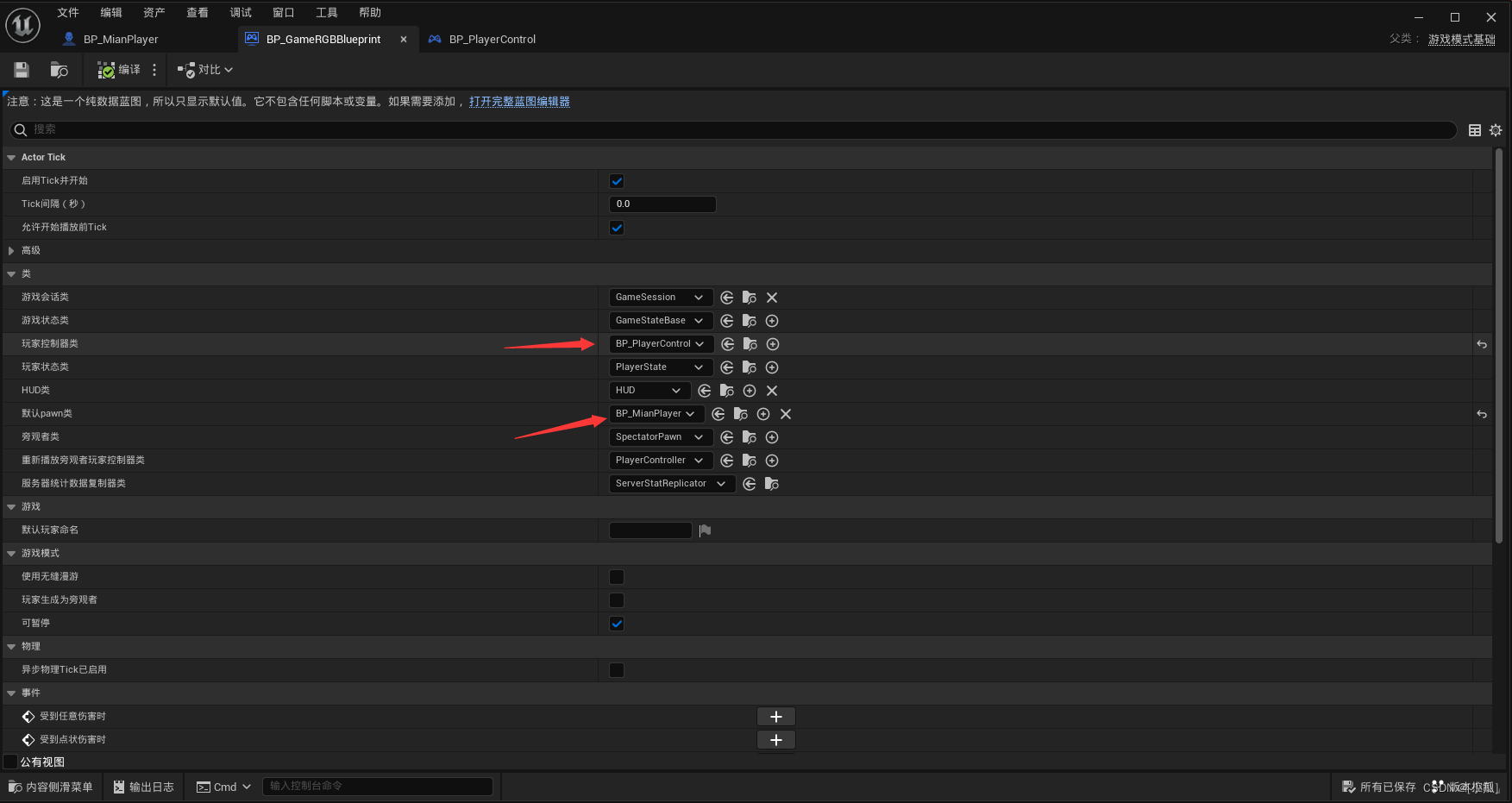The height and width of the screenshot is (803, 1512).
Task: Create new class plus icon for 游戏状态类
Action: click(x=772, y=321)
